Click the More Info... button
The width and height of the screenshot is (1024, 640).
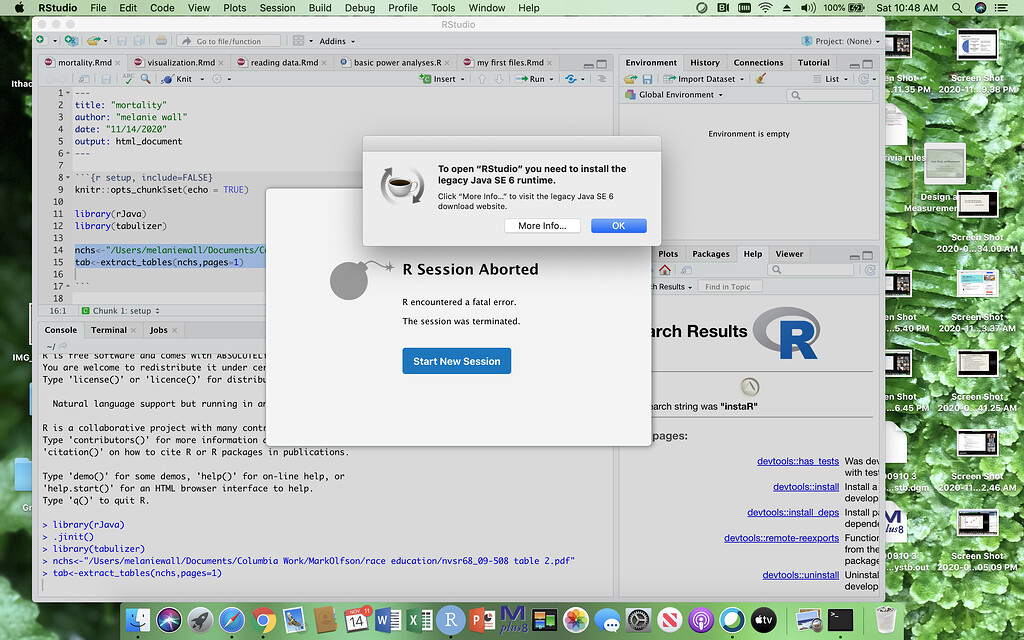coord(542,225)
